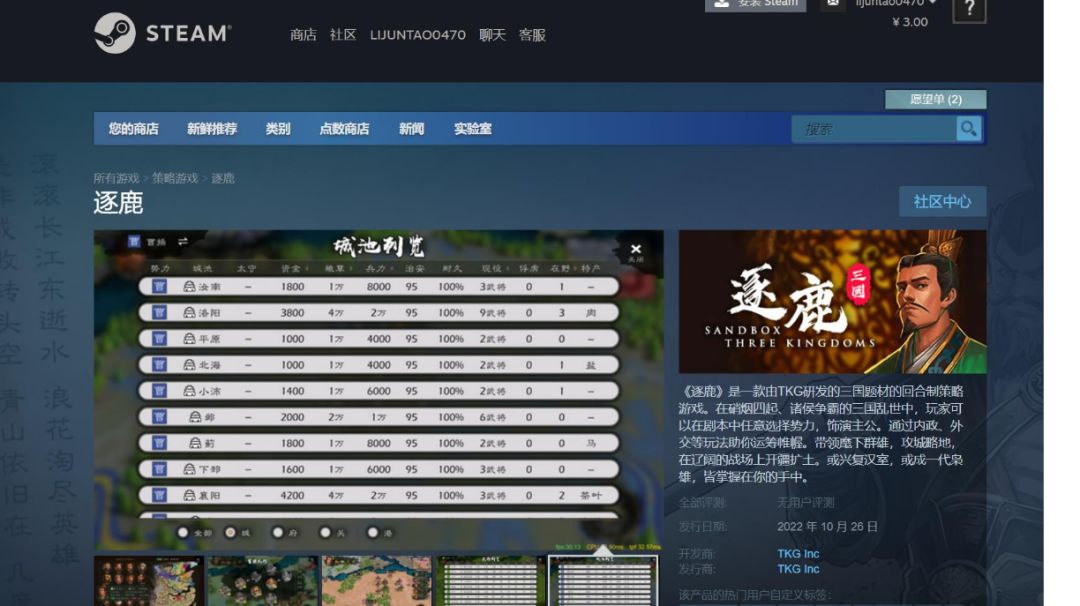The width and height of the screenshot is (1080, 606).
Task: Open the 类别 categories dropdown tab
Action: (x=278, y=129)
